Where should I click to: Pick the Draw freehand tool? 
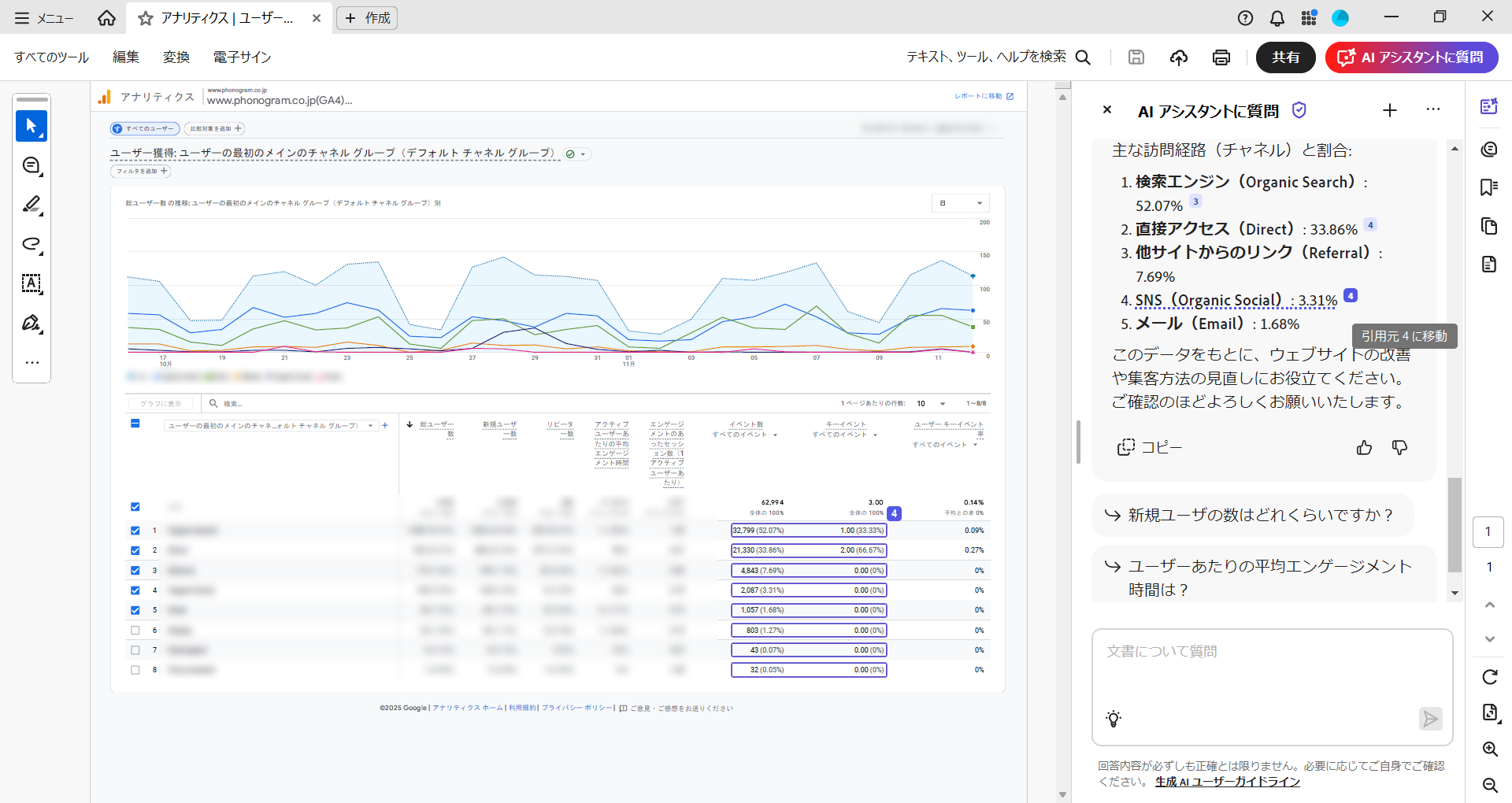[31, 245]
